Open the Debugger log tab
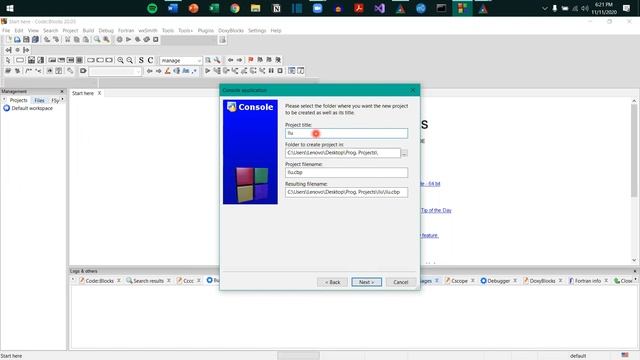The image size is (640, 360). pos(498,281)
